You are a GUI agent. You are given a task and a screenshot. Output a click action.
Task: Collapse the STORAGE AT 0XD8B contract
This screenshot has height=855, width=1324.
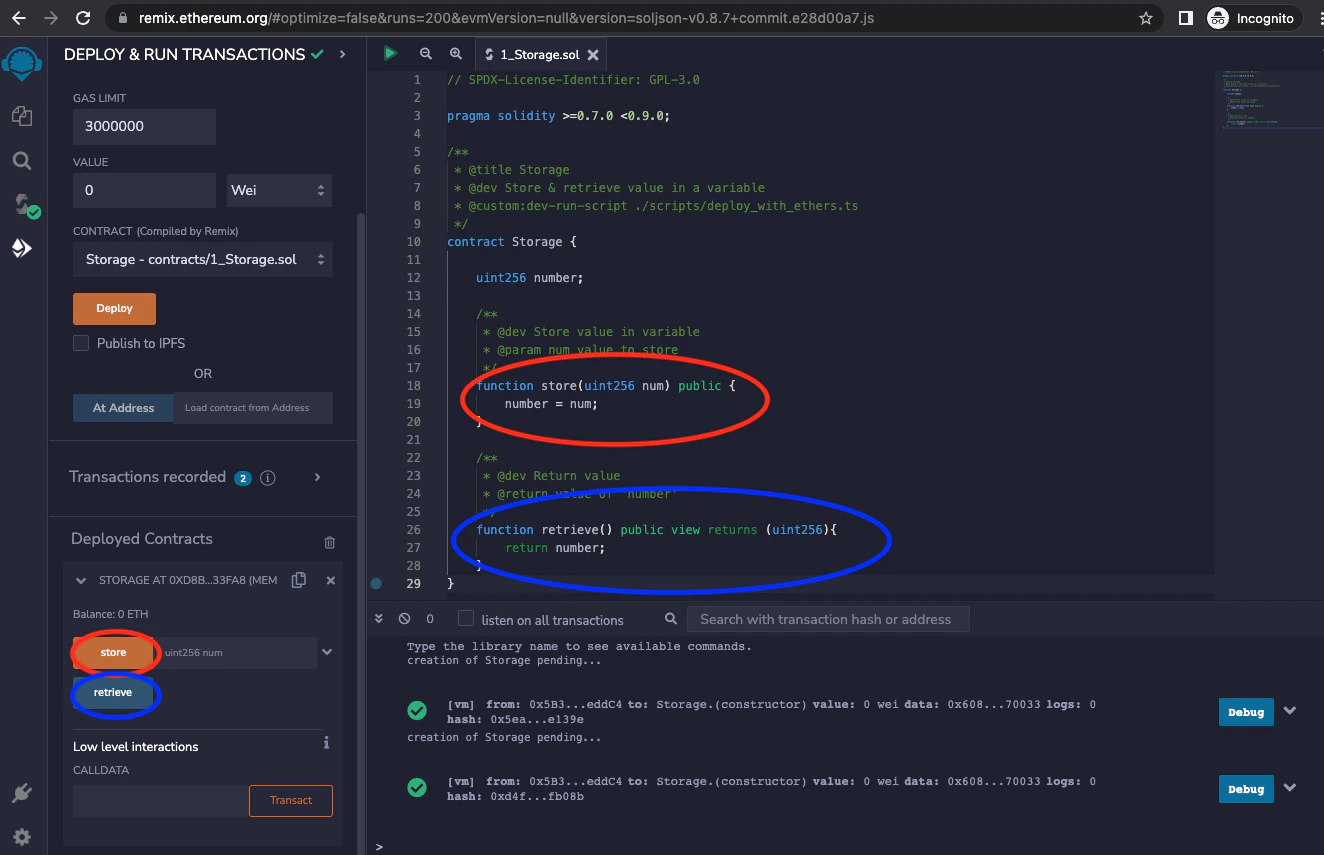(81, 580)
